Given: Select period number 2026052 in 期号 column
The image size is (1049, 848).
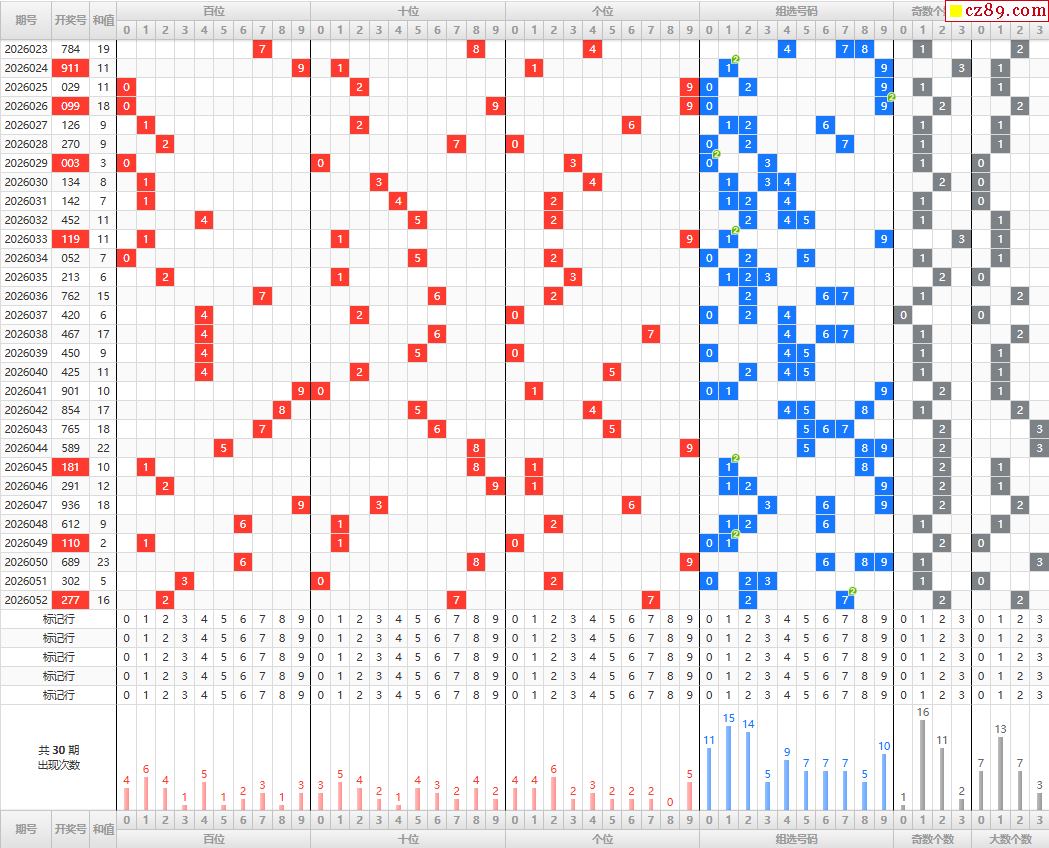Looking at the screenshot, I should point(26,600).
